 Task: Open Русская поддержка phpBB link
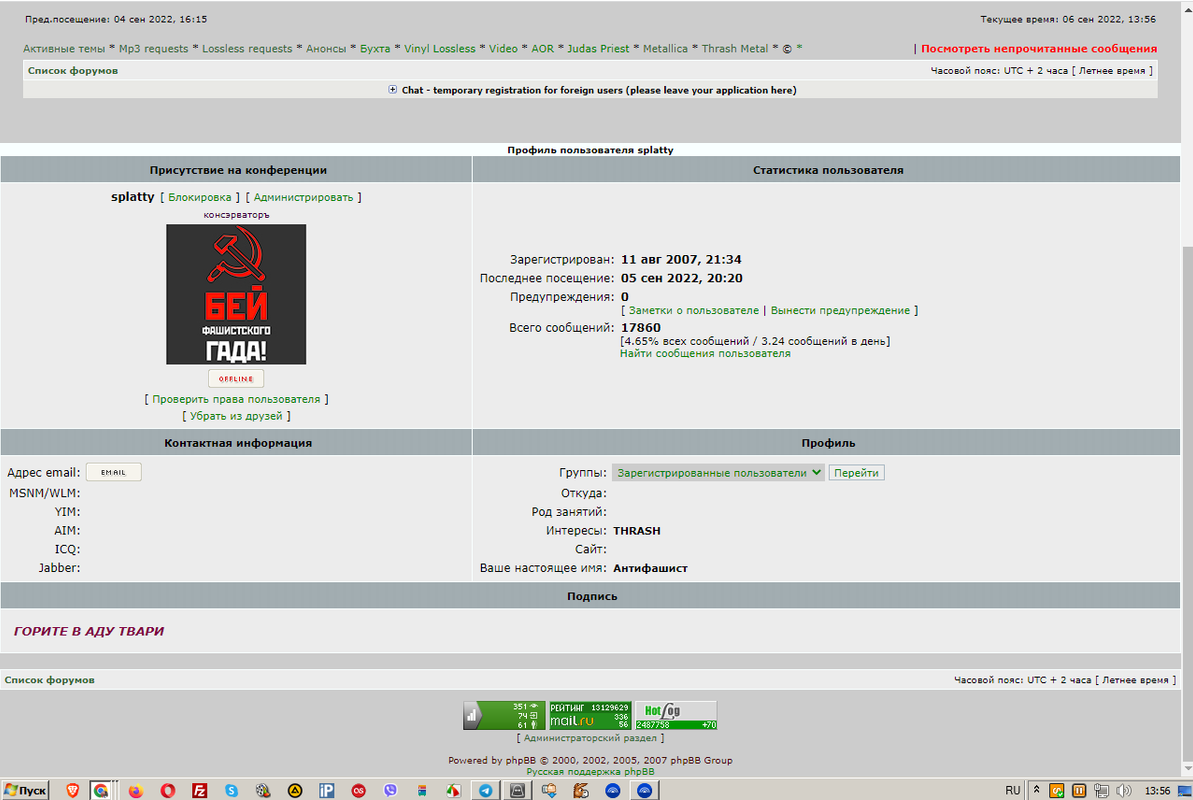pos(590,772)
